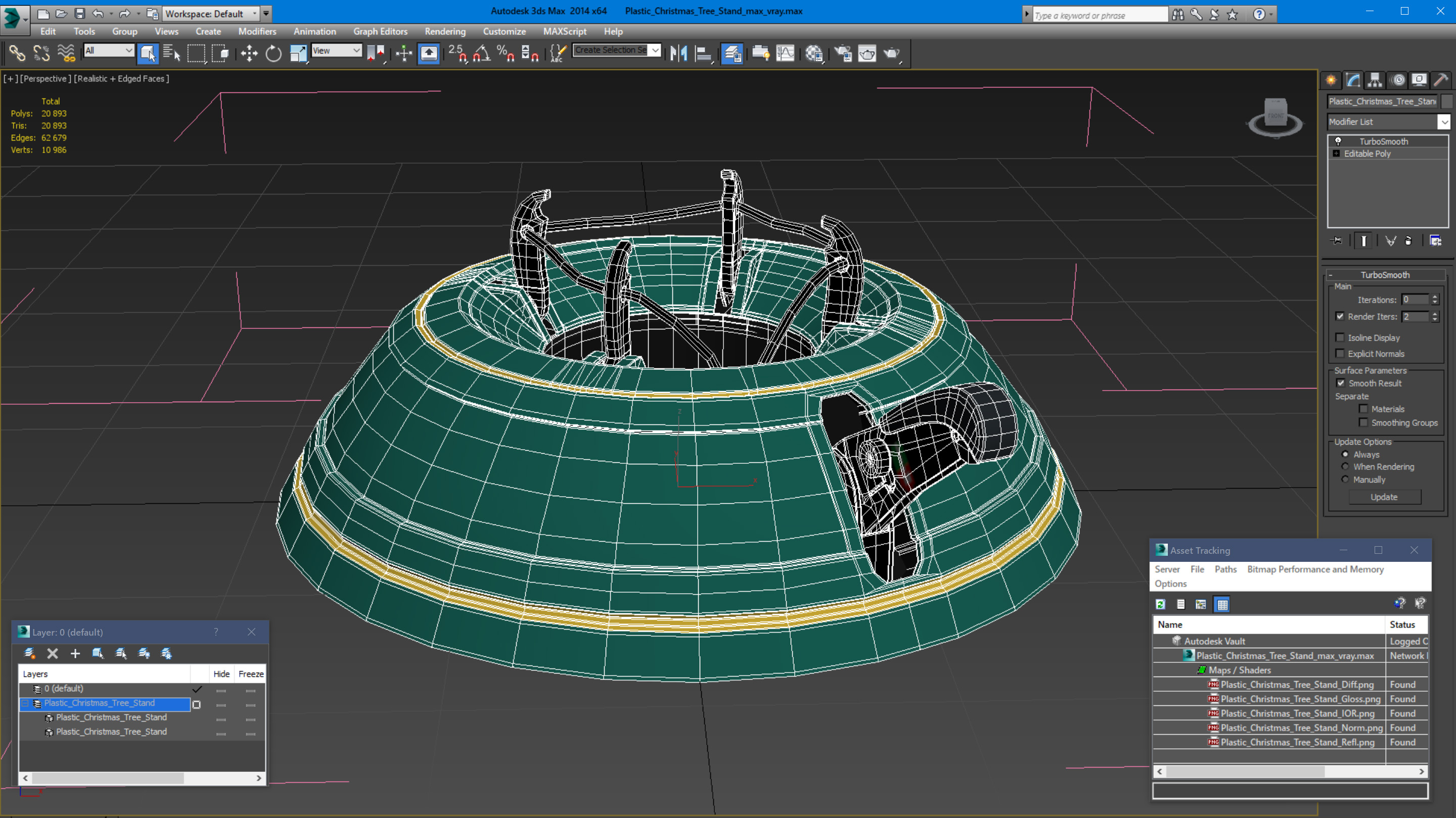
Task: Open the Hierarchy command panel tab
Action: pyautogui.click(x=1375, y=80)
